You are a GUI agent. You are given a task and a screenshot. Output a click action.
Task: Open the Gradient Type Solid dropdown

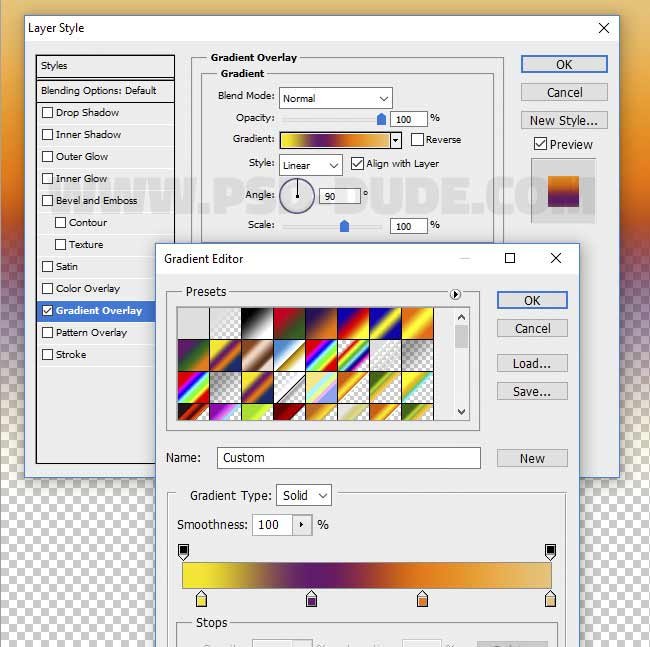[305, 496]
